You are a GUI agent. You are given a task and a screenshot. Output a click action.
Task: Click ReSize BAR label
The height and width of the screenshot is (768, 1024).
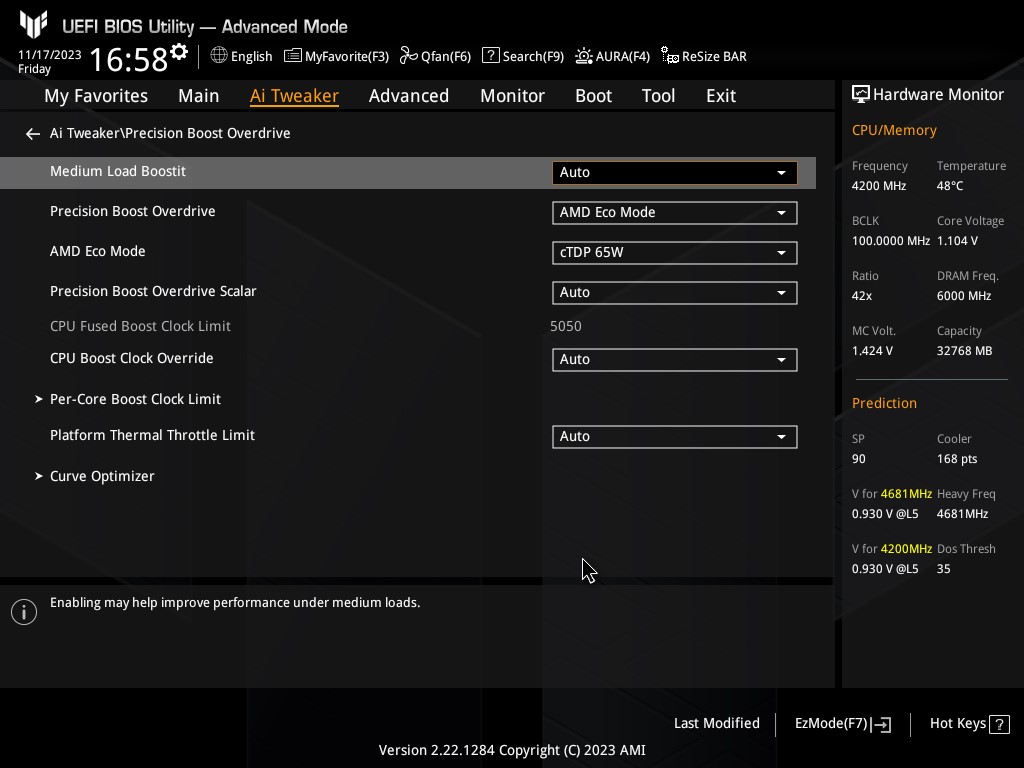click(x=714, y=57)
